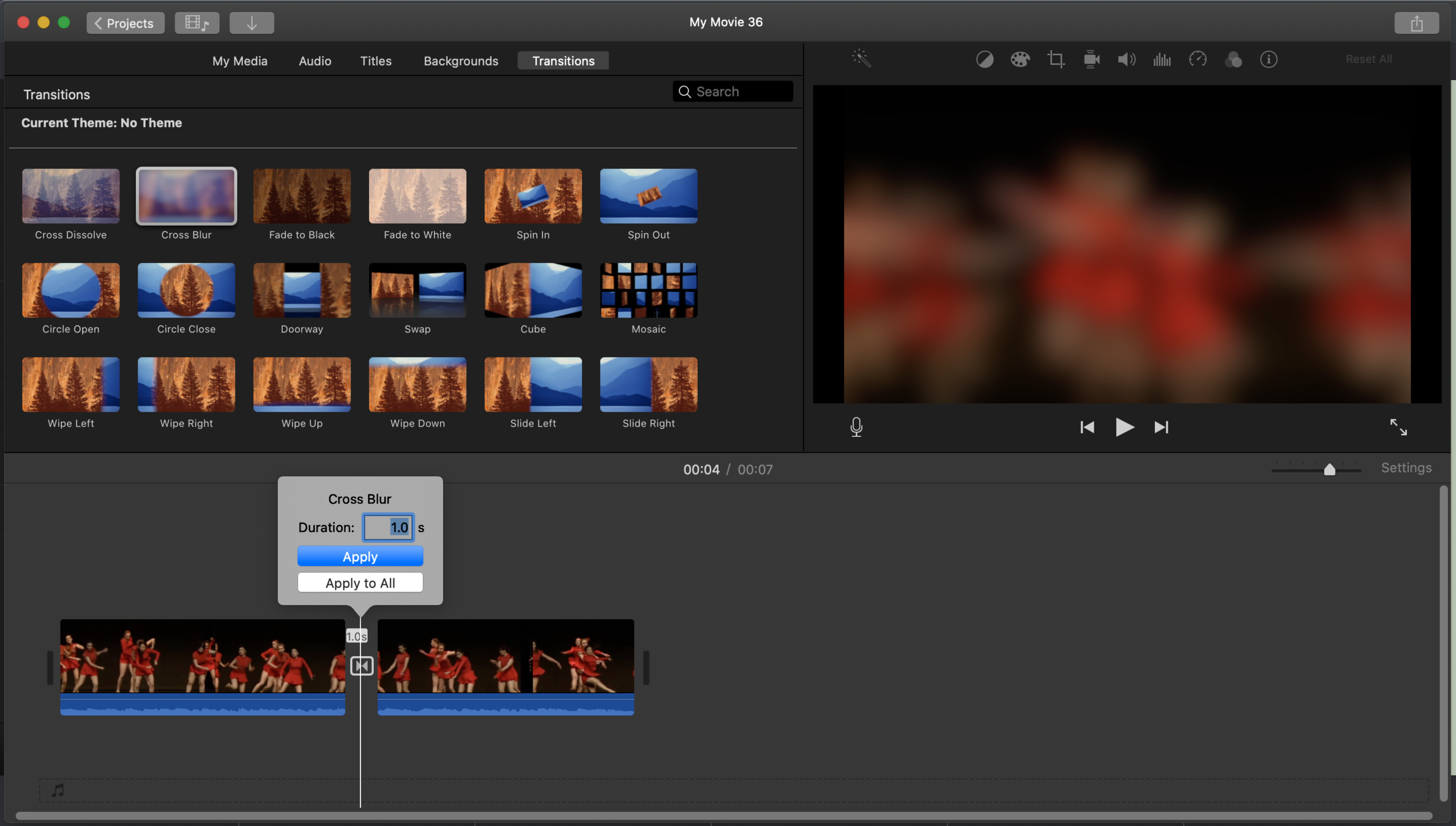The height and width of the screenshot is (826, 1456).
Task: Open the color balance tool
Action: click(x=984, y=59)
